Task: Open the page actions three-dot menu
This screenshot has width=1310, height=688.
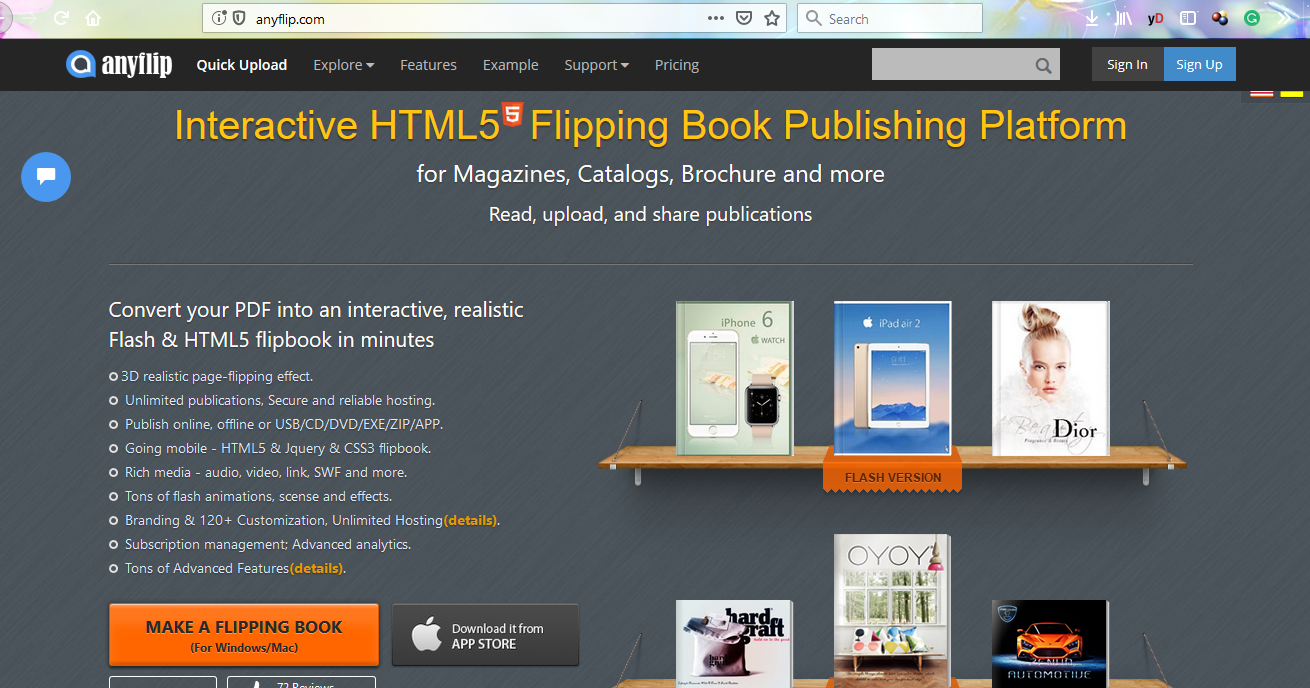Action: click(x=716, y=18)
